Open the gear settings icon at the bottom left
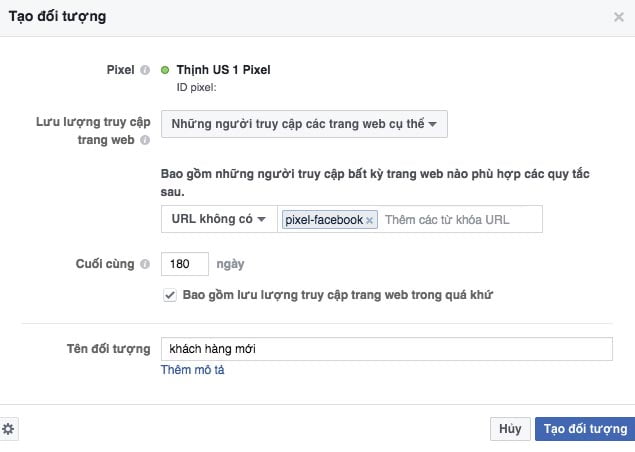The width and height of the screenshot is (635, 452). coord(8,429)
